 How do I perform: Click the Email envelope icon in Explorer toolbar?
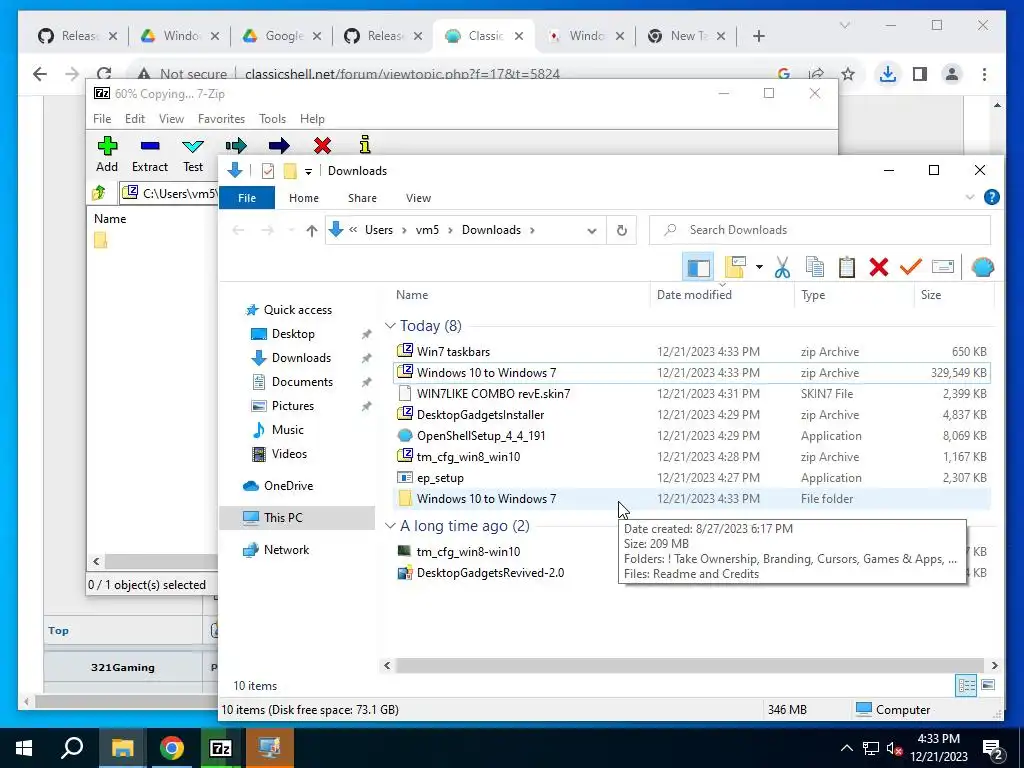tap(942, 266)
